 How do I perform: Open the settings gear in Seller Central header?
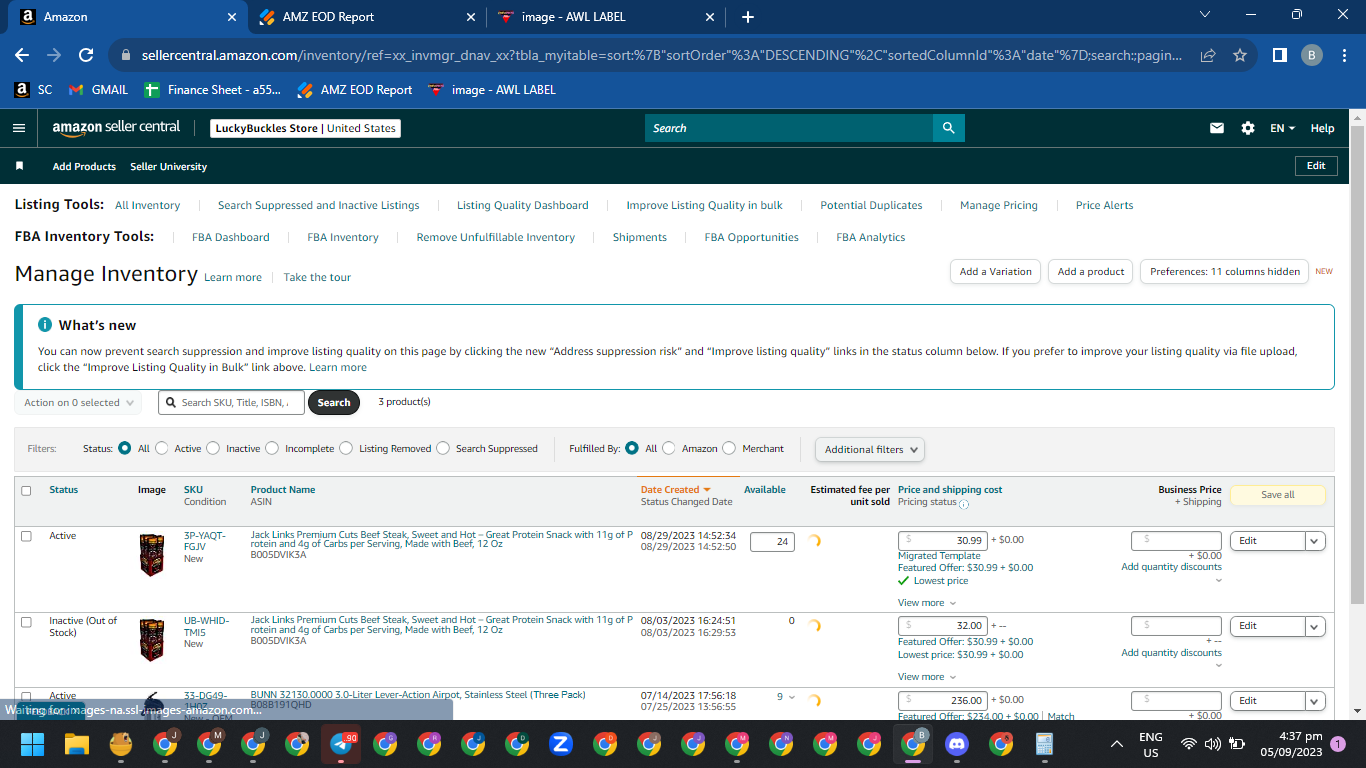click(1248, 128)
